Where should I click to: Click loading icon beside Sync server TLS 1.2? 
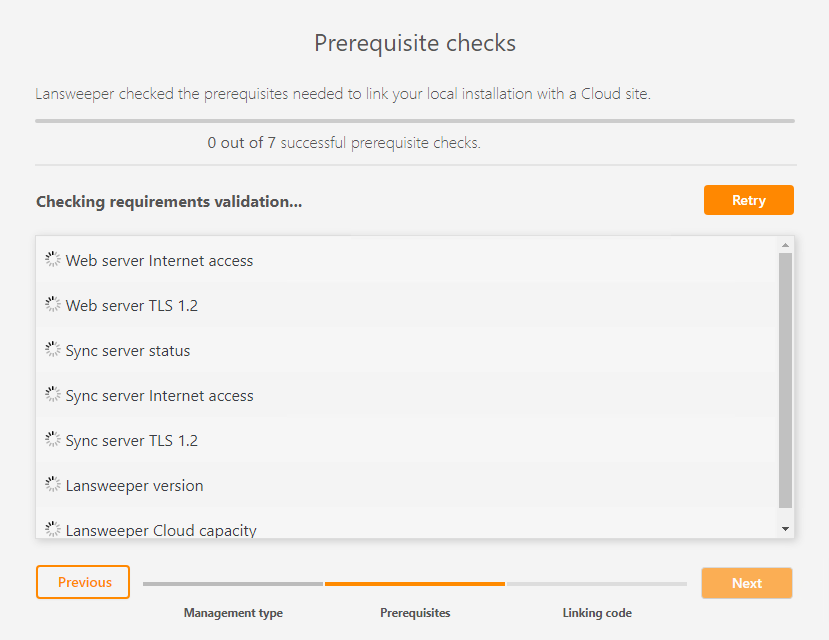point(53,439)
